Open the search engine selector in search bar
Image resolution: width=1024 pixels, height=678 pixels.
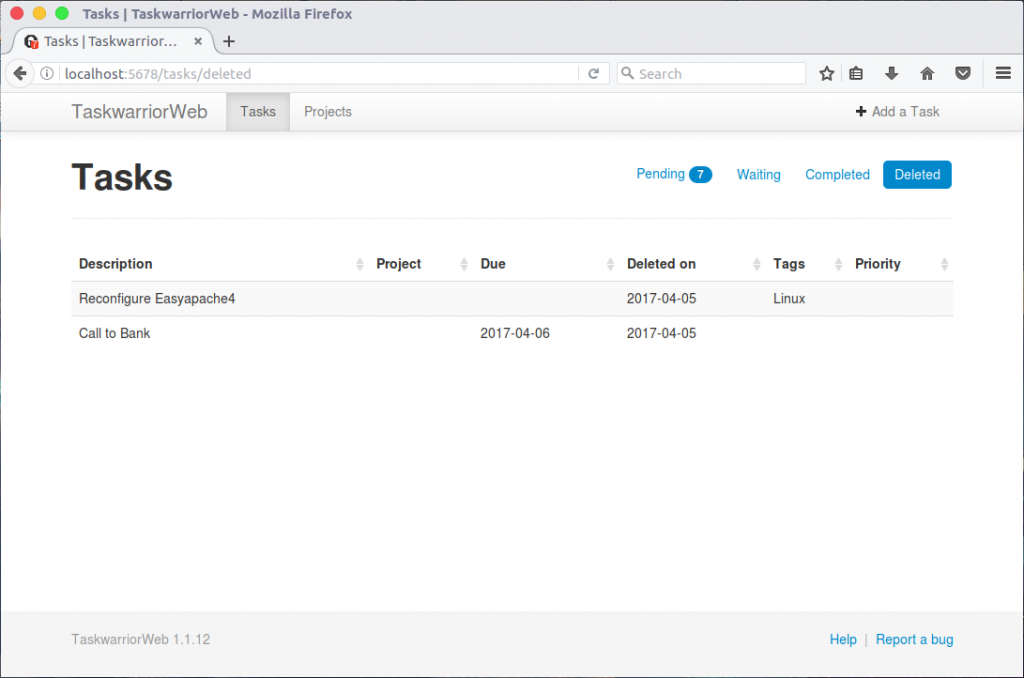coord(627,73)
